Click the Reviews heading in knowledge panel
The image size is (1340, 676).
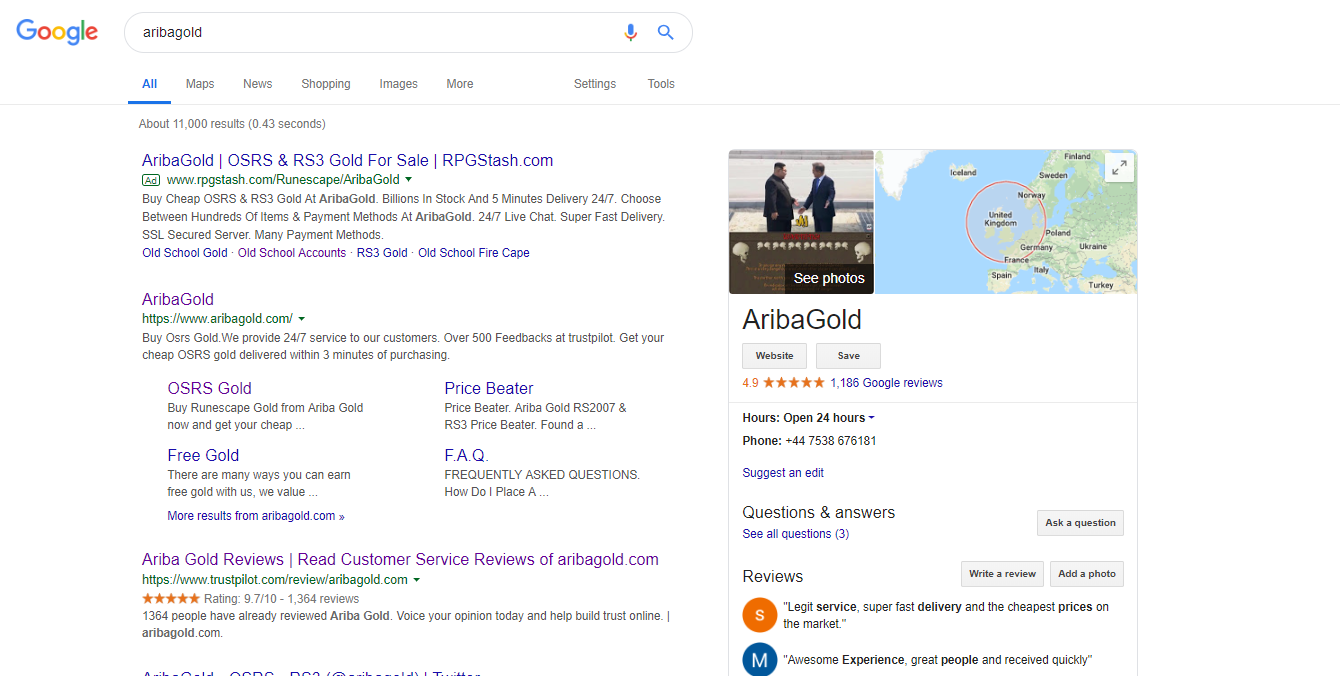[772, 576]
